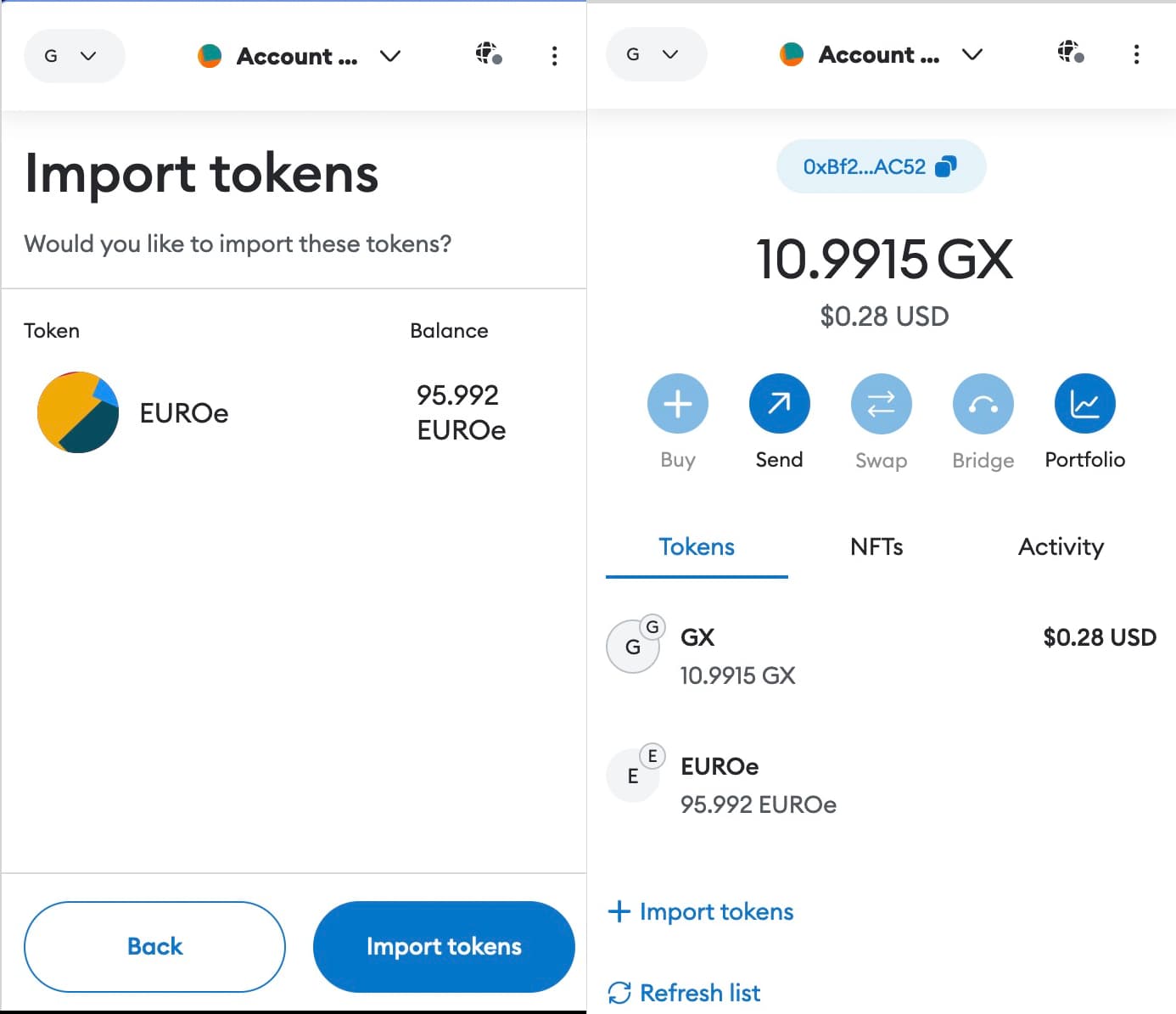Expand Account menu chevron in Import tokens panel
Viewport: 1176px width, 1014px height.
[x=390, y=56]
